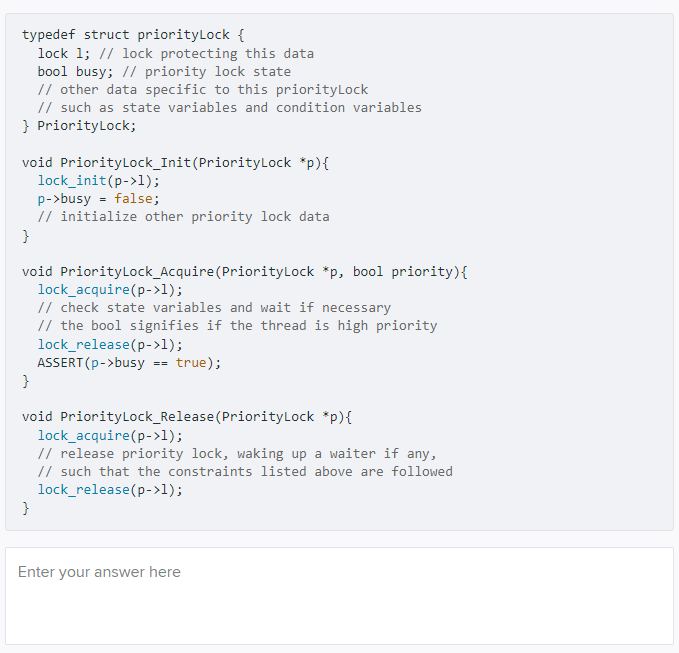The height and width of the screenshot is (653, 679).
Task: Click lock_release call inside PriorityLock_Release
Action: (x=110, y=490)
